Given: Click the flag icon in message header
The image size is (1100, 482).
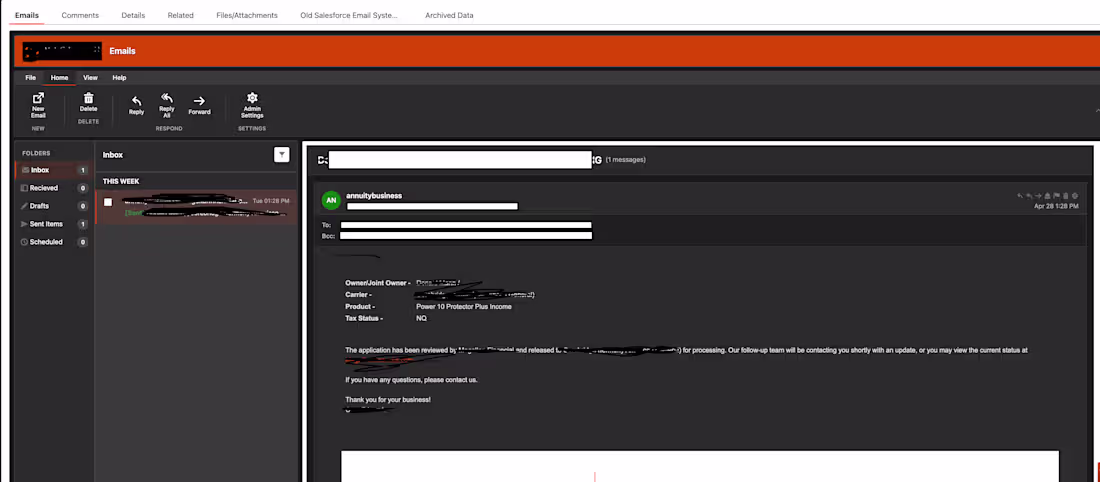Looking at the screenshot, I should coord(1057,196).
